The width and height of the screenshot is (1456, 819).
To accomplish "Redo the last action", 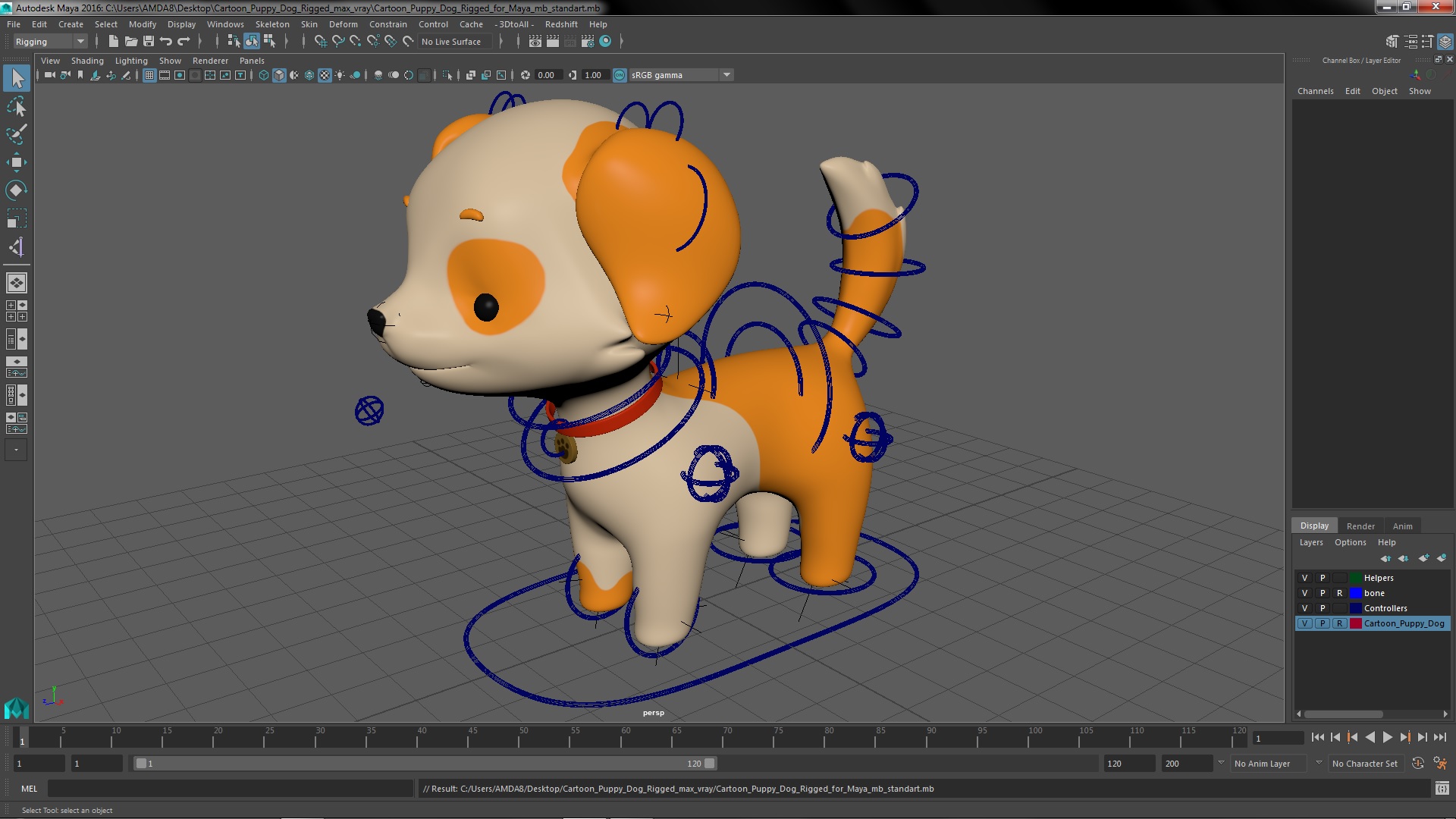I will [184, 42].
